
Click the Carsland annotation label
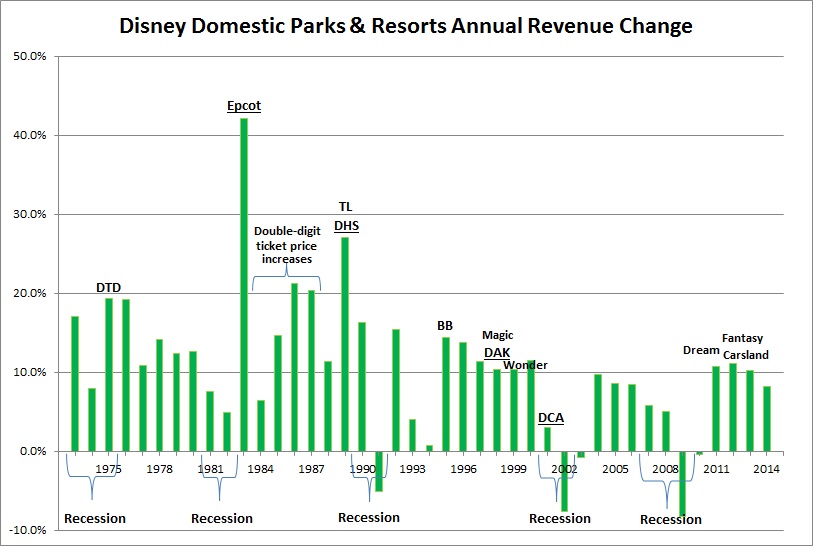745,354
